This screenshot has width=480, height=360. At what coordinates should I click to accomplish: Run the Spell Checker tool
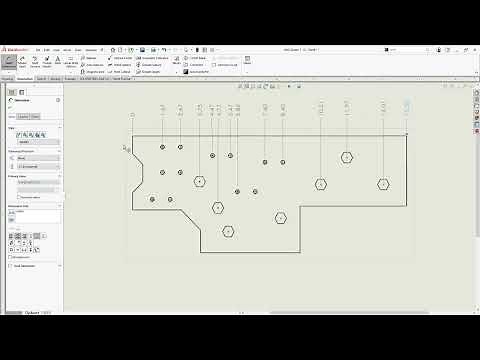coord(35,62)
